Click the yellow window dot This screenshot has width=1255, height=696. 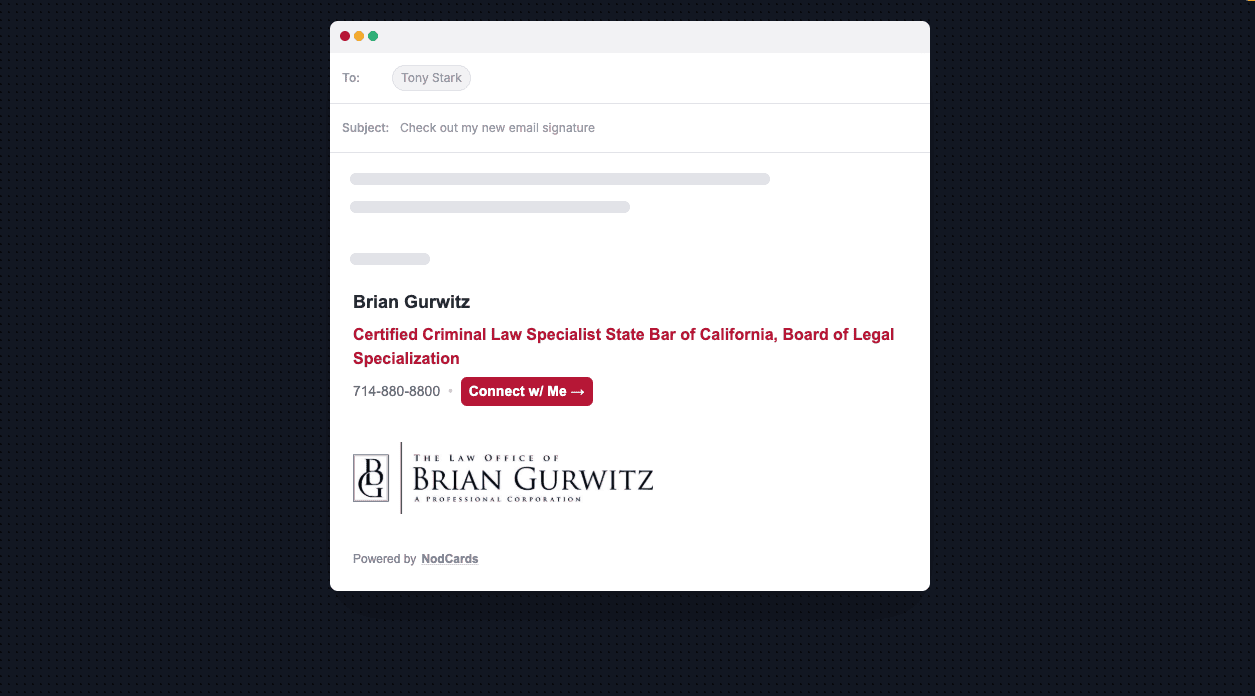359,36
